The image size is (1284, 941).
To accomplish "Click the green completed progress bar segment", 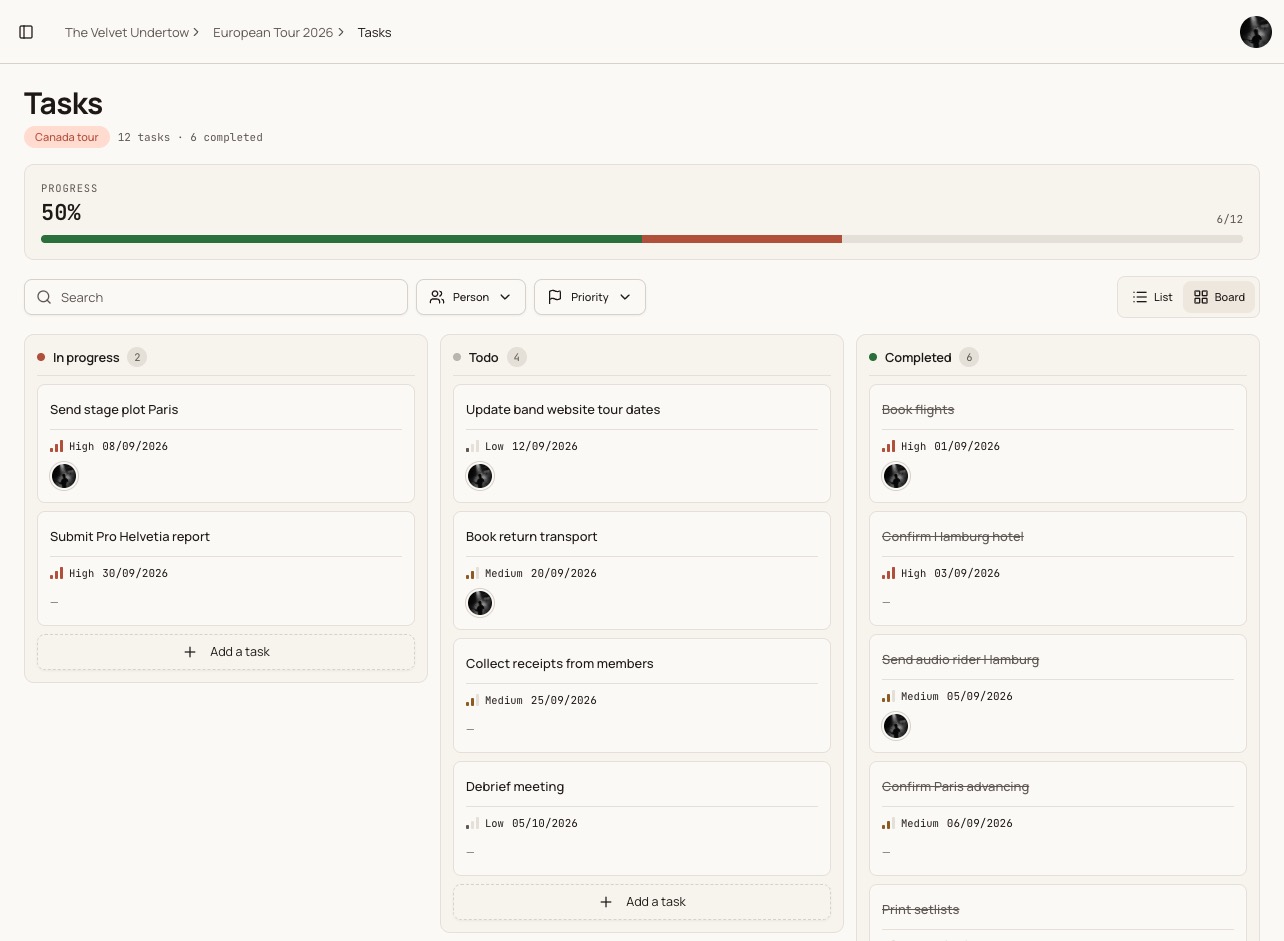I will point(341,239).
